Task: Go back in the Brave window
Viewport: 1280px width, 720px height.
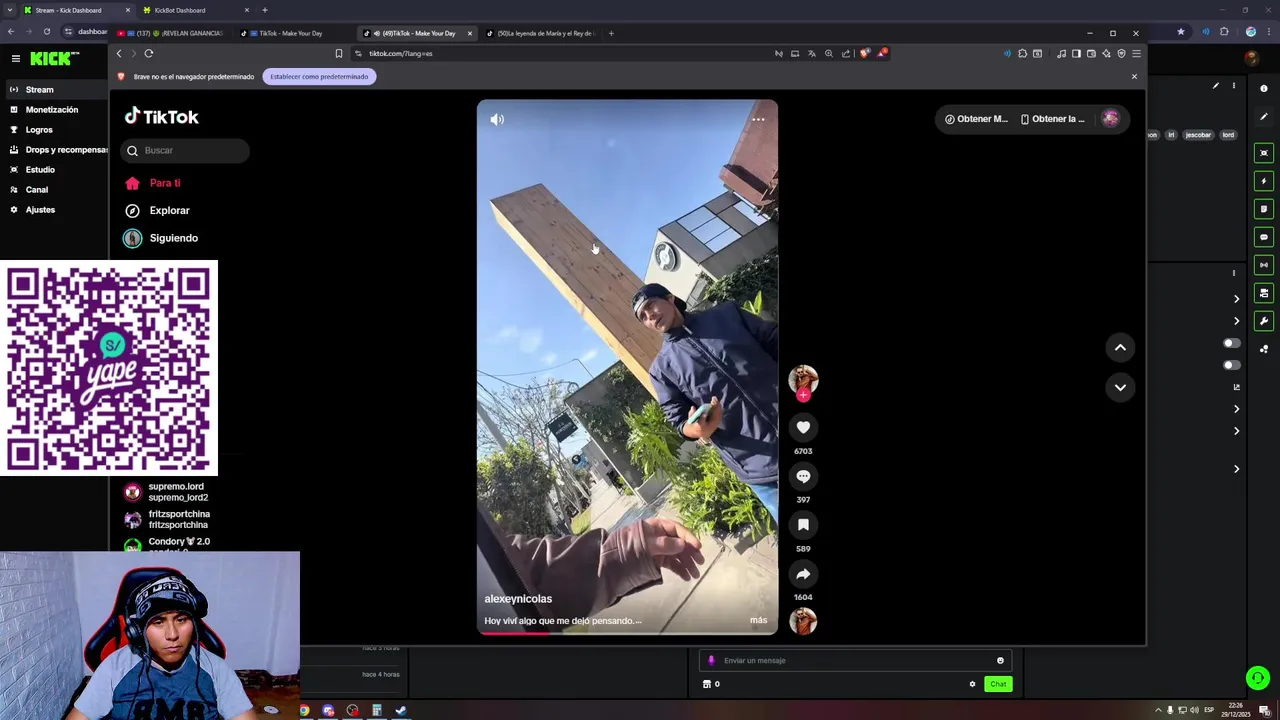Action: click(118, 53)
